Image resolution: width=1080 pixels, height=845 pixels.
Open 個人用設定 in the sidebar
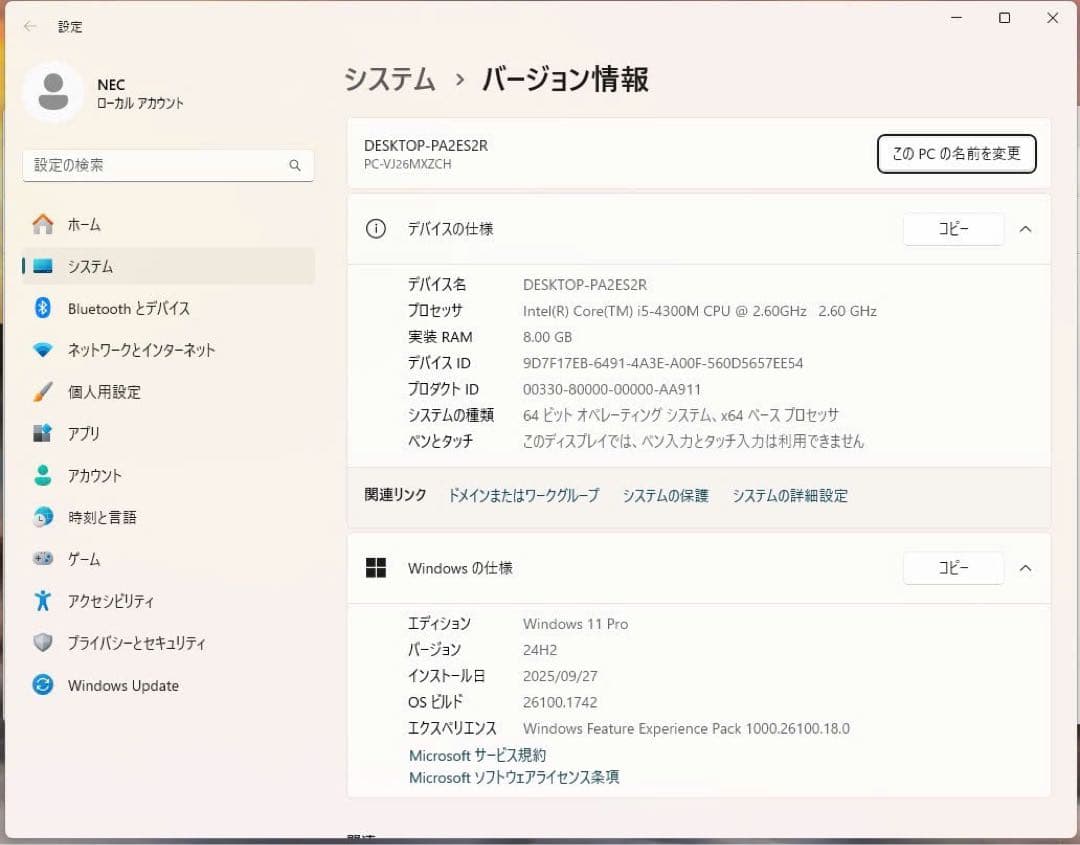tap(168, 392)
